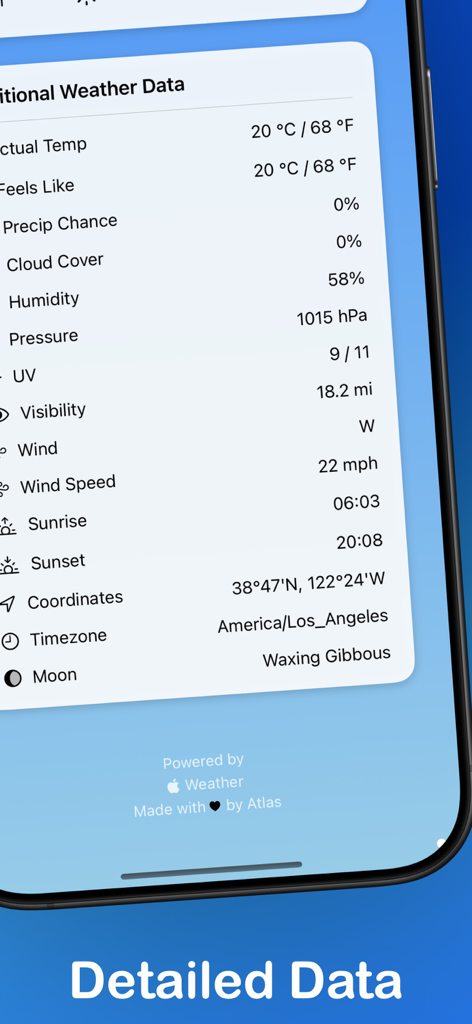
Task: Click the Moon phase icon
Action: [12, 678]
